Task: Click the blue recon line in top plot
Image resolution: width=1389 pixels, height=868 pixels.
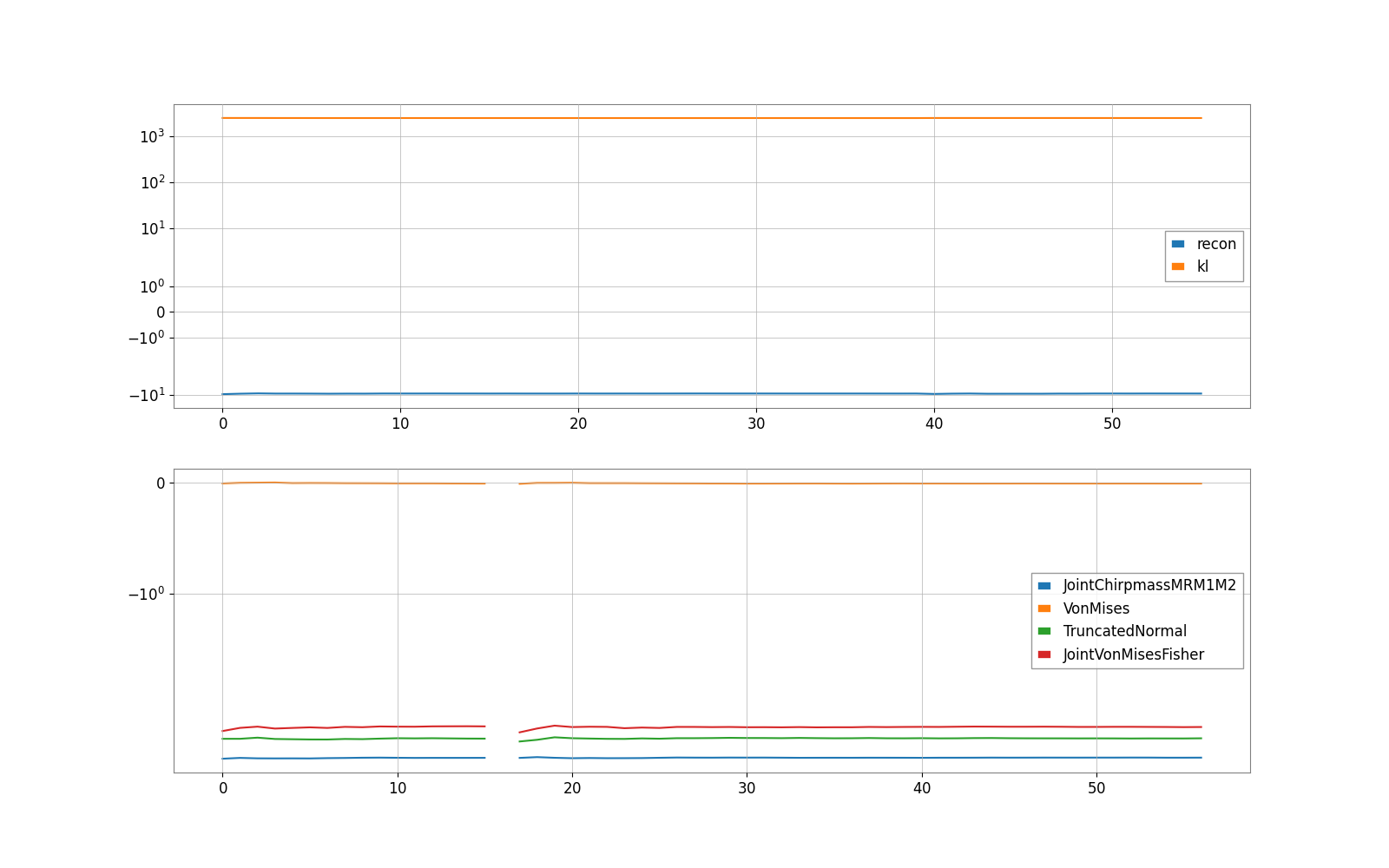Action: pyautogui.click(x=712, y=393)
